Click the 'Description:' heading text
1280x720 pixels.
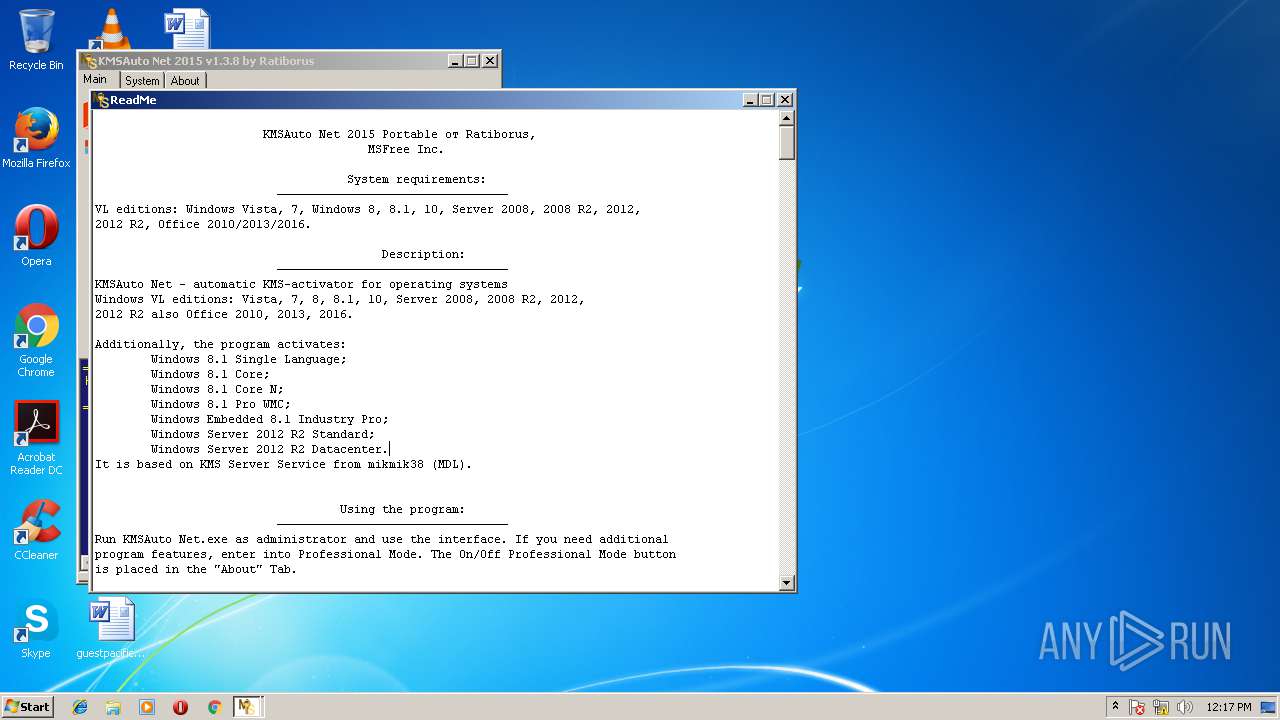pos(423,254)
